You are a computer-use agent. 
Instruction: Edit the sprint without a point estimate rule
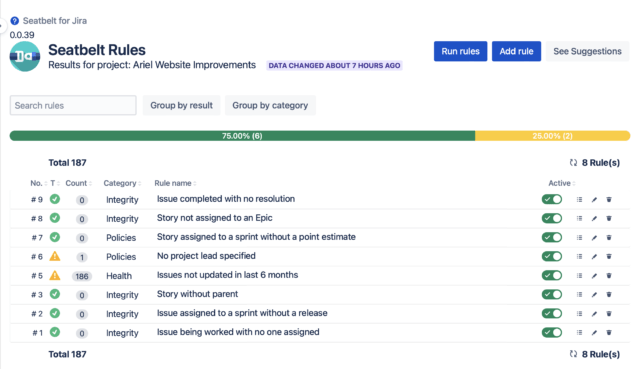click(x=594, y=238)
